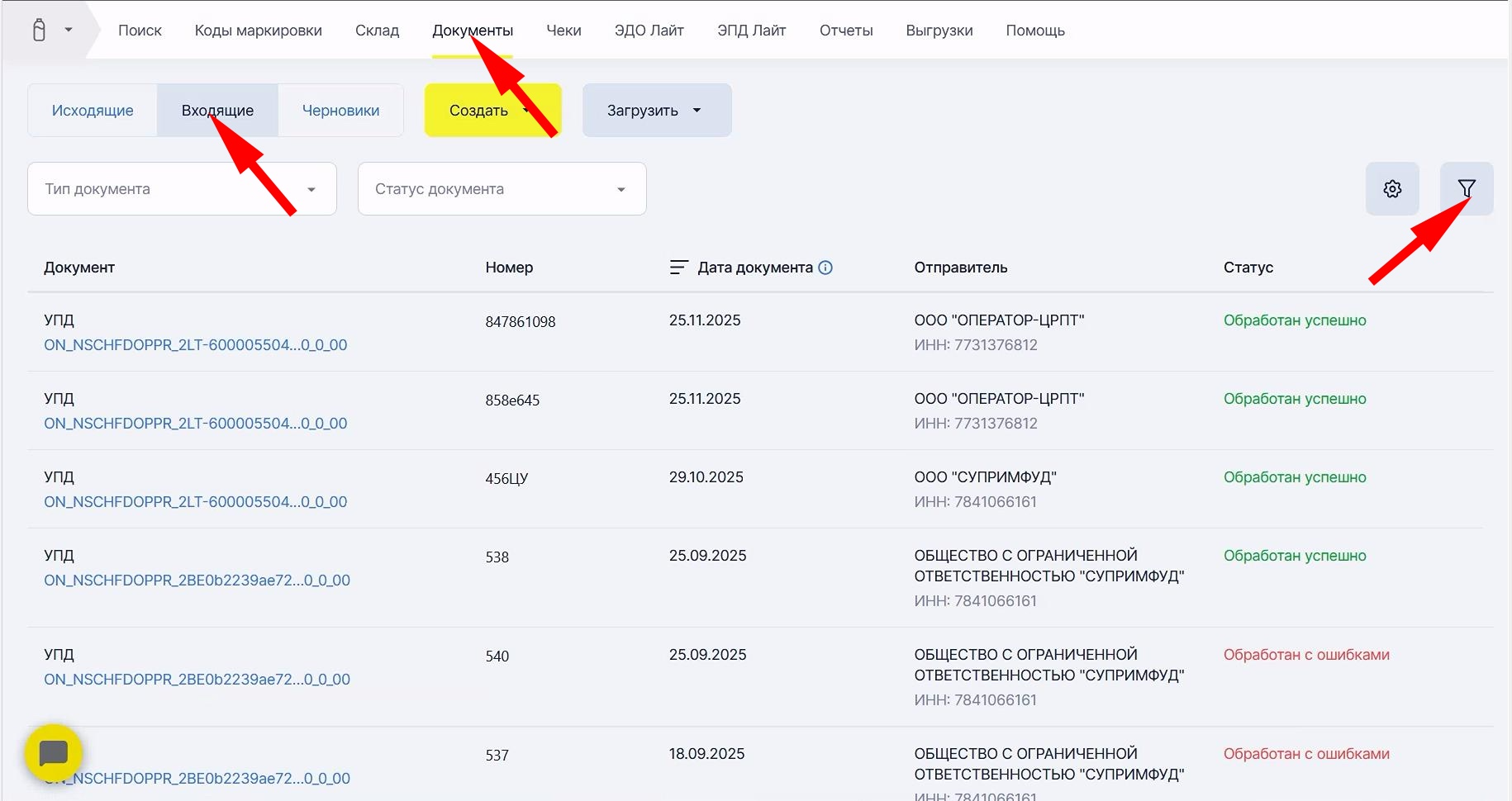This screenshot has height=801, width=1512.
Task: Switch to the Исходящие tab
Action: [x=93, y=111]
